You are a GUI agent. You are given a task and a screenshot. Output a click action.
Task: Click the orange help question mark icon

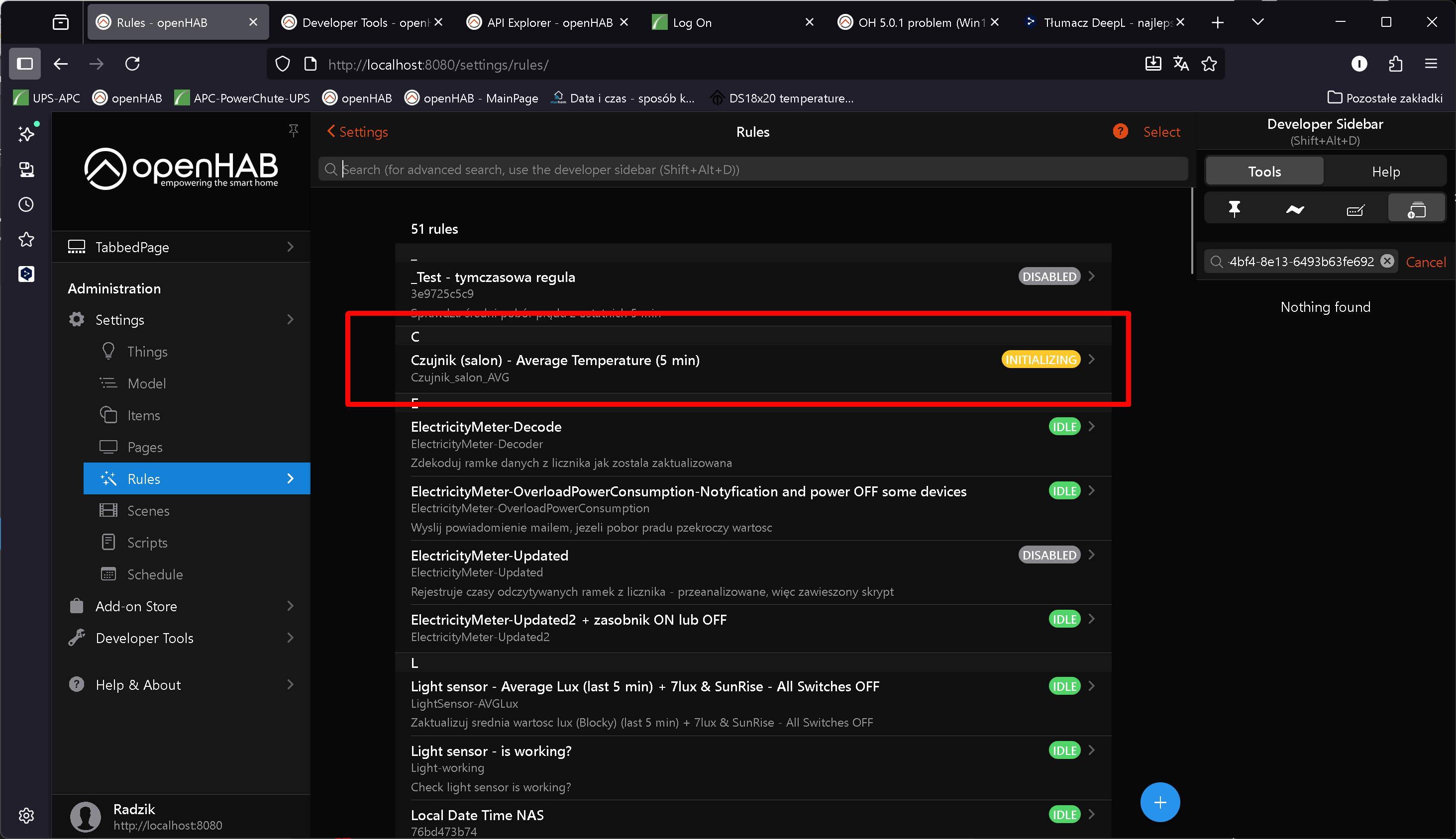tap(1120, 131)
